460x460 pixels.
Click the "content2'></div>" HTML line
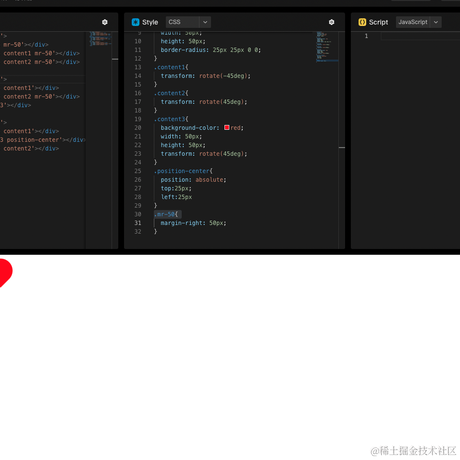[x=31, y=148]
